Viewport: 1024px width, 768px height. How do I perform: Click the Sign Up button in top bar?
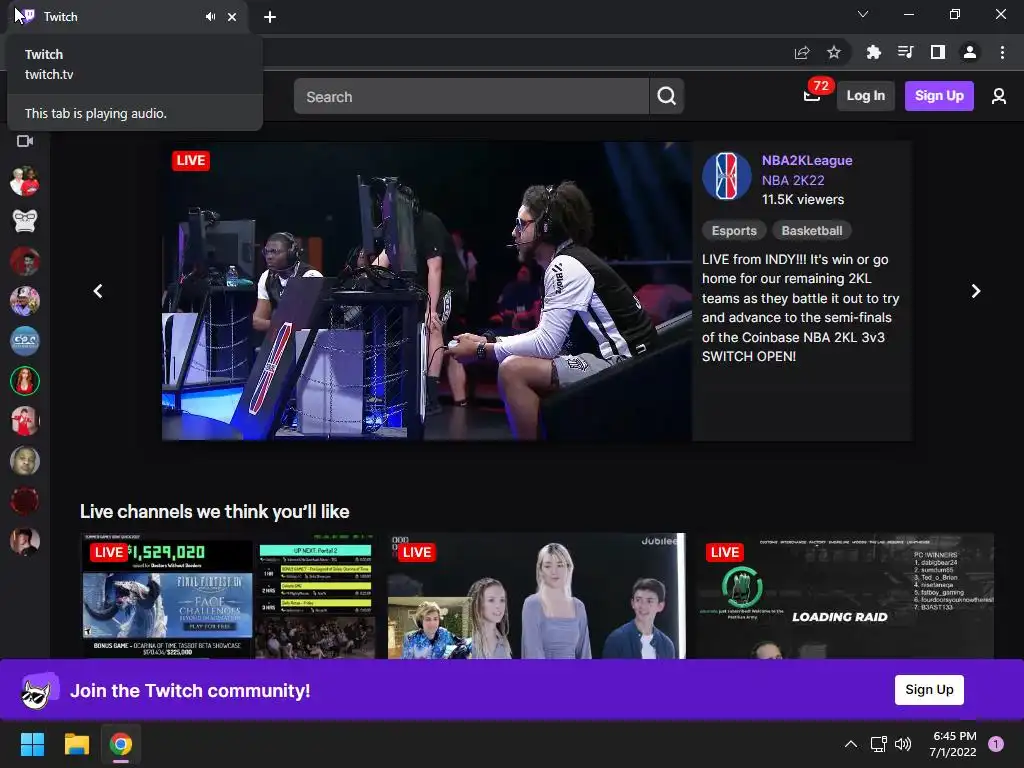(939, 96)
